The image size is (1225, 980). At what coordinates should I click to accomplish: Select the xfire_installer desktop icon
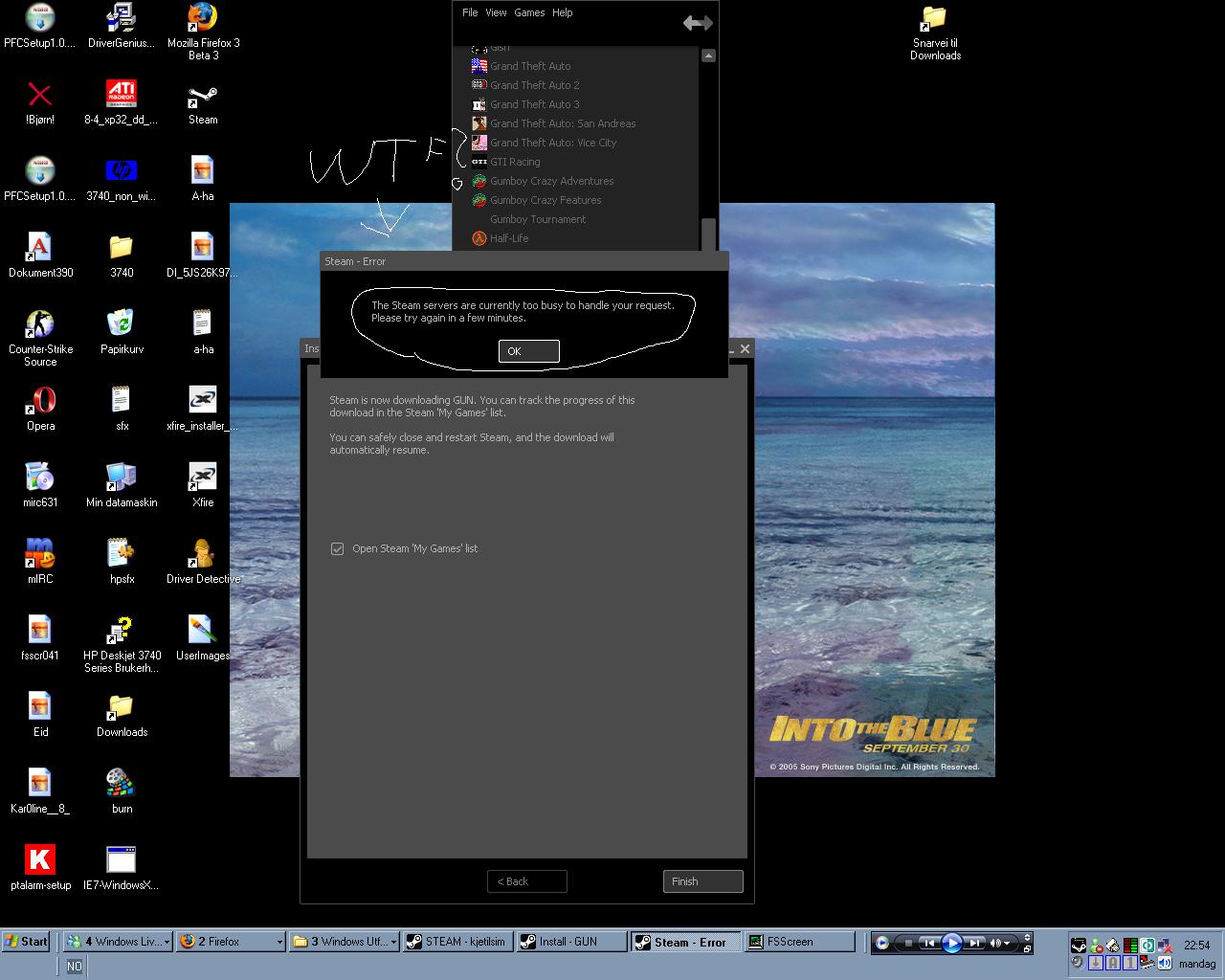(x=203, y=409)
